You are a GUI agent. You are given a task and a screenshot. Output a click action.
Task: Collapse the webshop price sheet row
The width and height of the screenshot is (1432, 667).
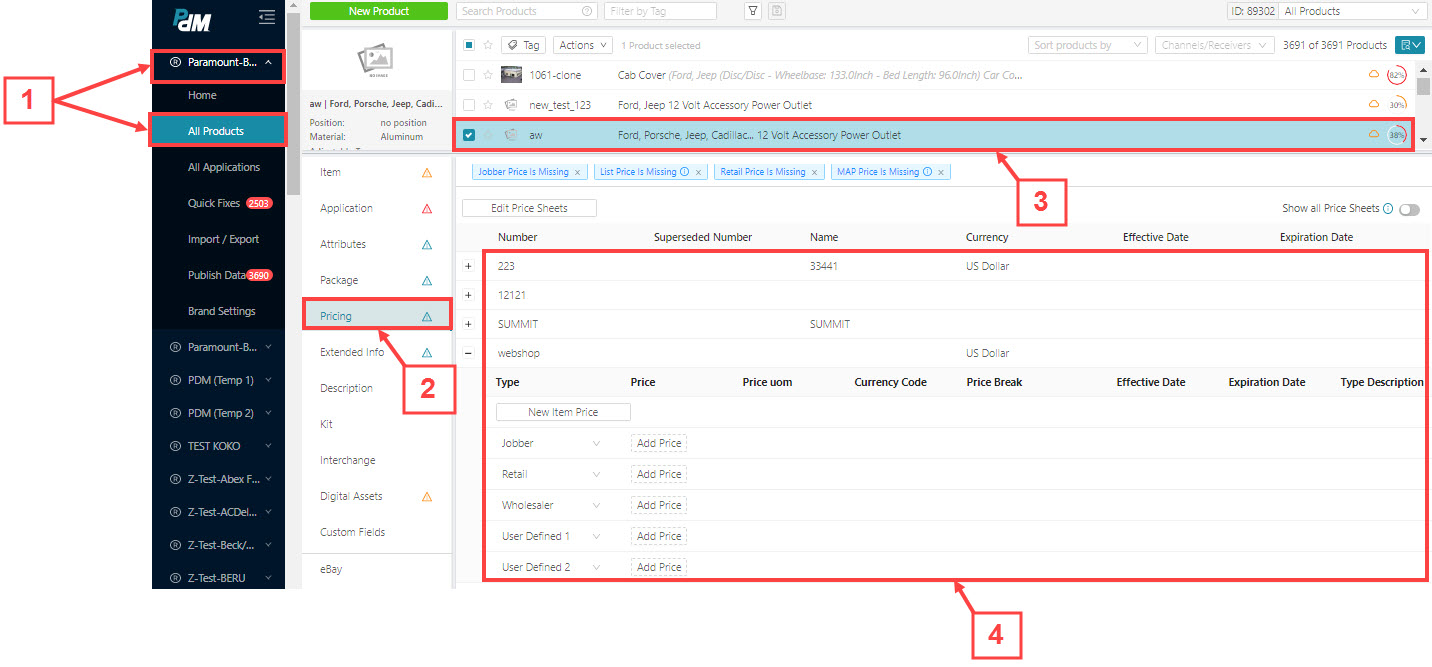468,354
